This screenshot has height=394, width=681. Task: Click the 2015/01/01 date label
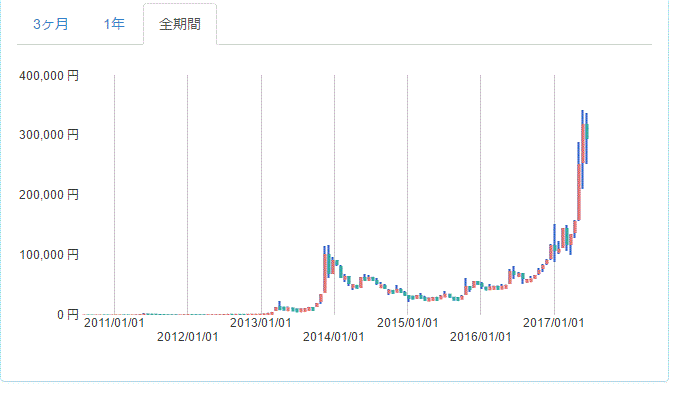tap(407, 323)
